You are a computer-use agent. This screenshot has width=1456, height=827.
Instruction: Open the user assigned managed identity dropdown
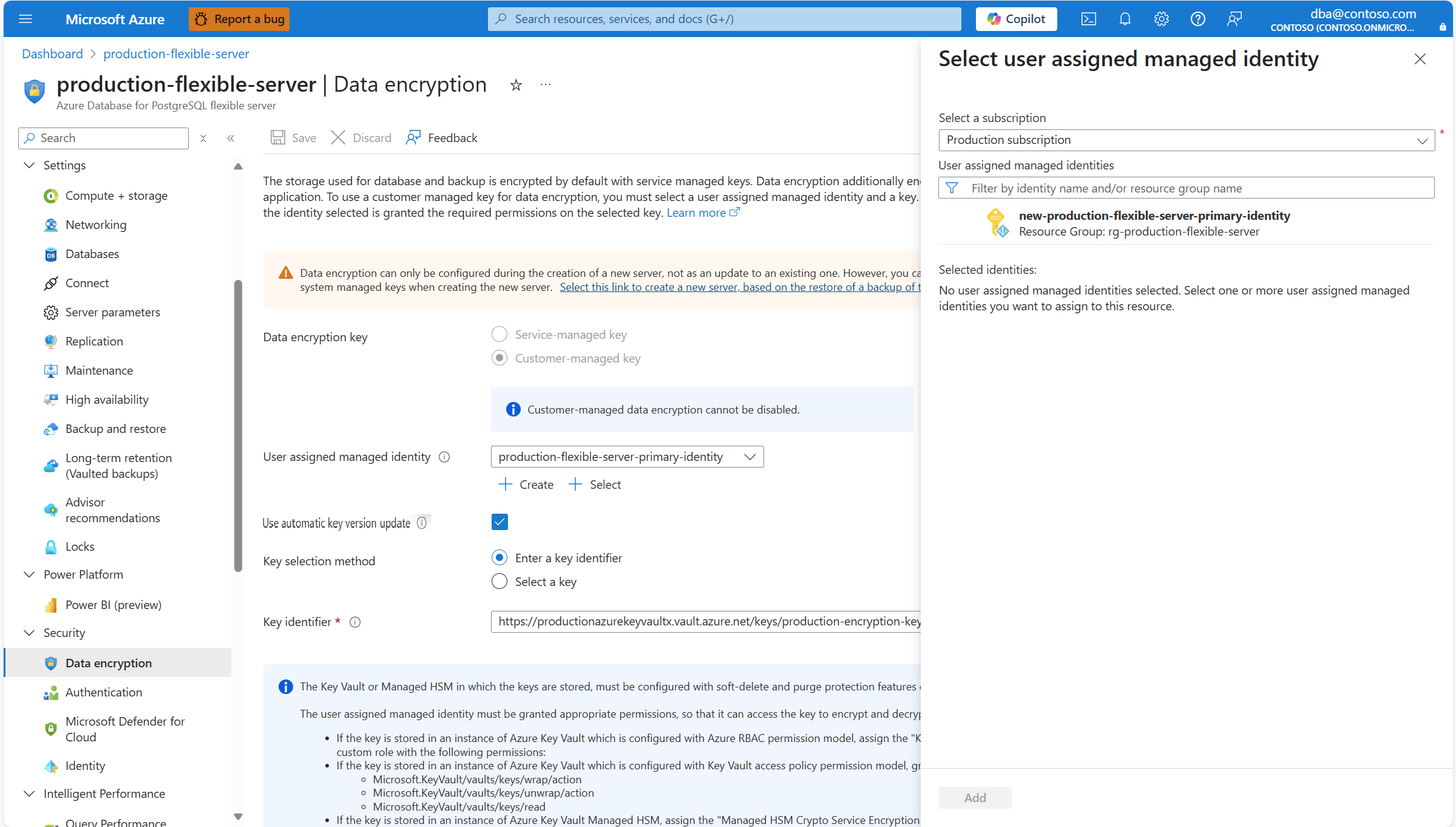750,457
